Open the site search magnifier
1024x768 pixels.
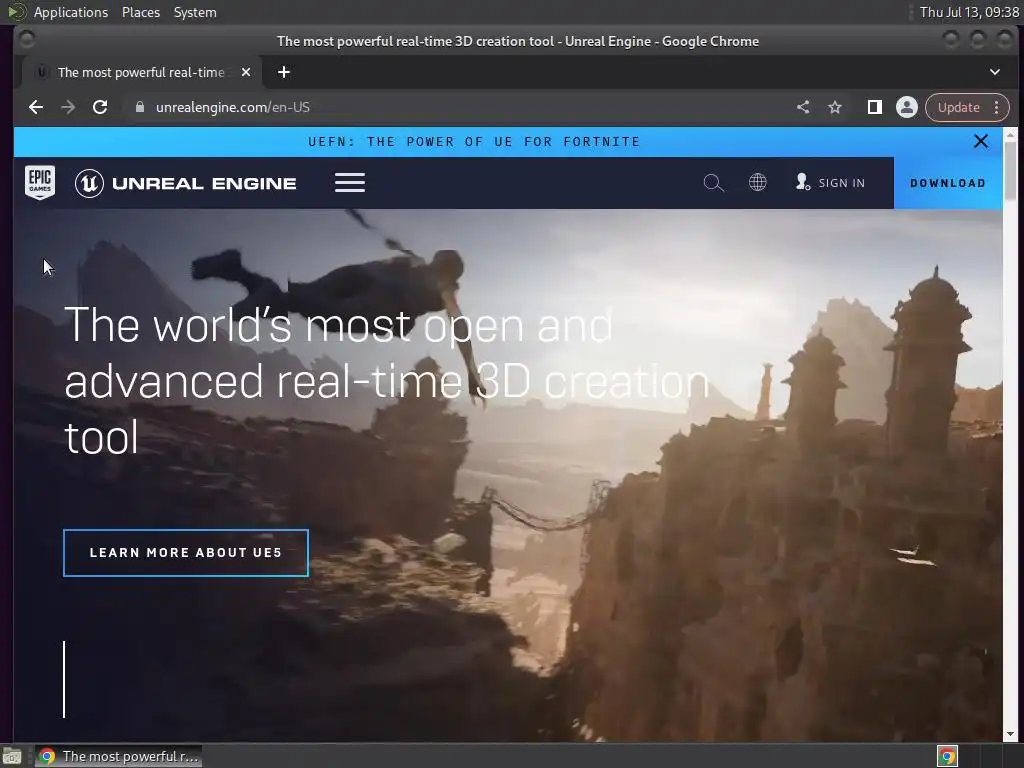click(x=714, y=183)
